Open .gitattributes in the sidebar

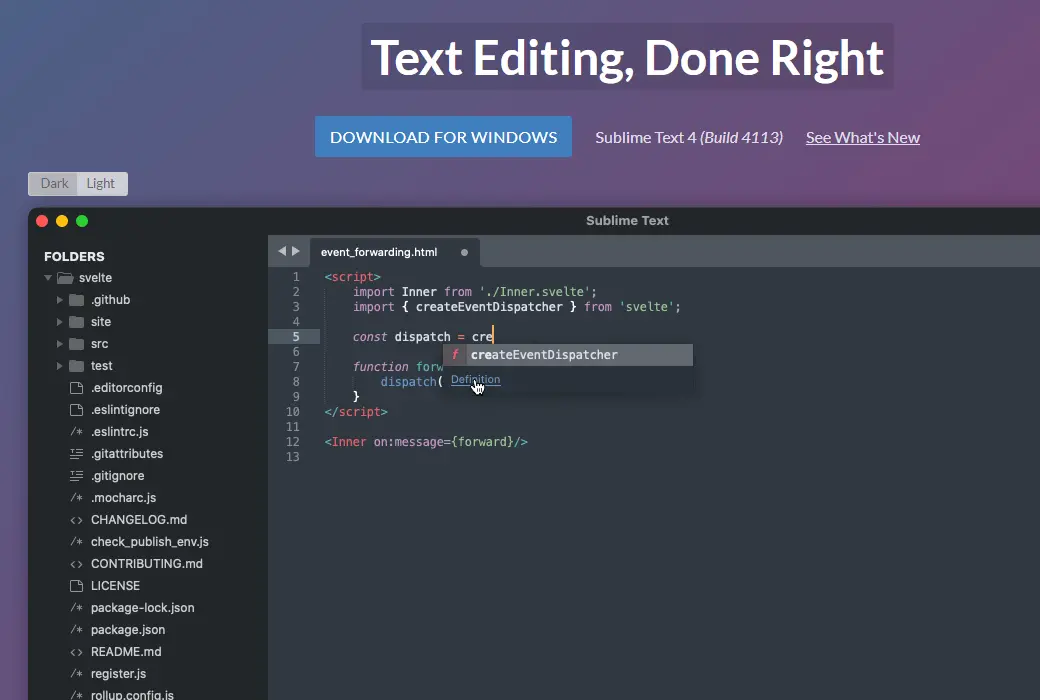(127, 454)
